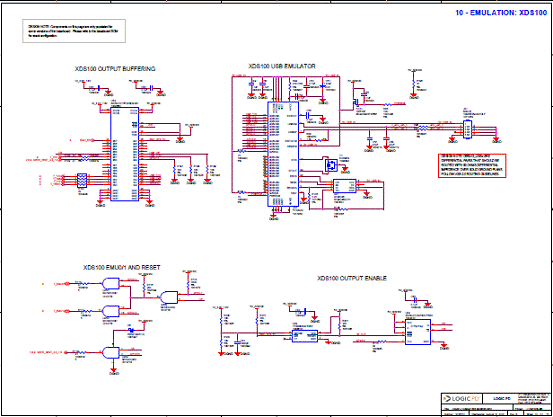Select the resistor array symbol left of buffer
Screen dimensions: 553x417
[82, 180]
